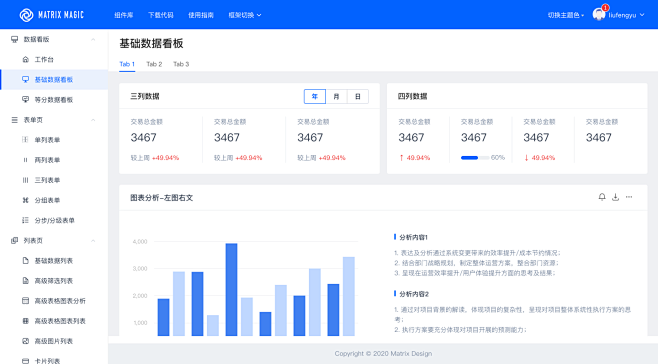The image size is (658, 364).
Task: Click the 三列表单 icon
Action: point(26,180)
